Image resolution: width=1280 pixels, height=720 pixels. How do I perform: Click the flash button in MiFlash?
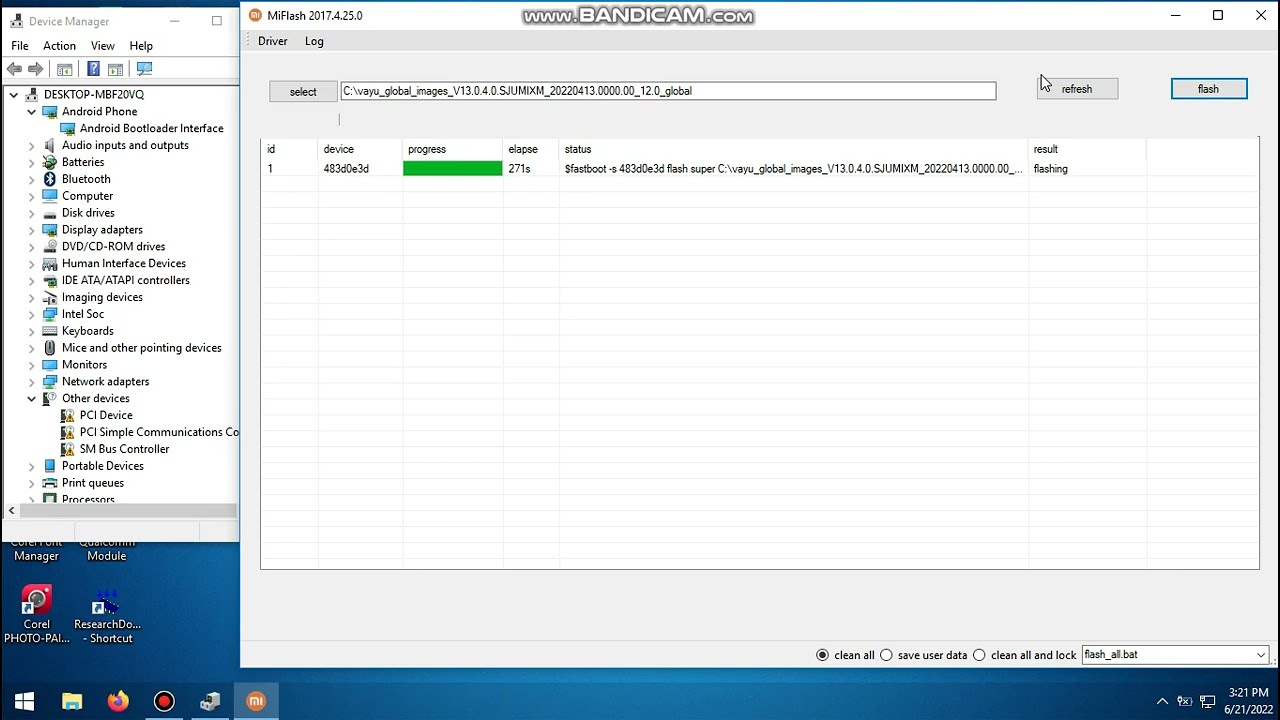pos(1208,89)
